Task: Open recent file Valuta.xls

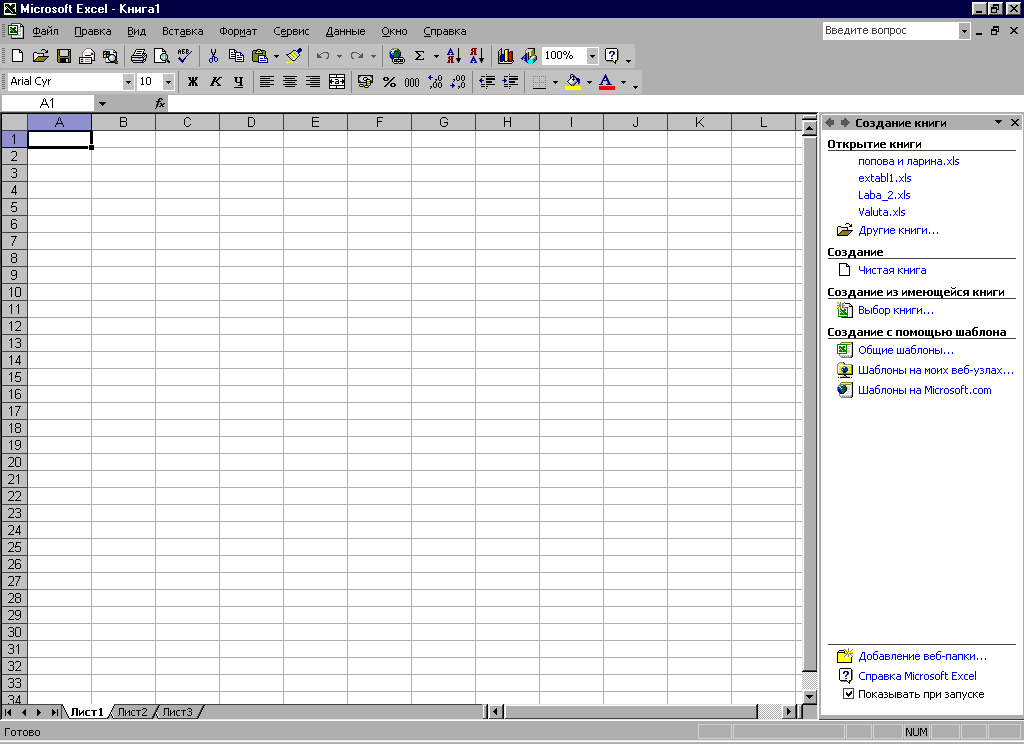Action: 882,212
